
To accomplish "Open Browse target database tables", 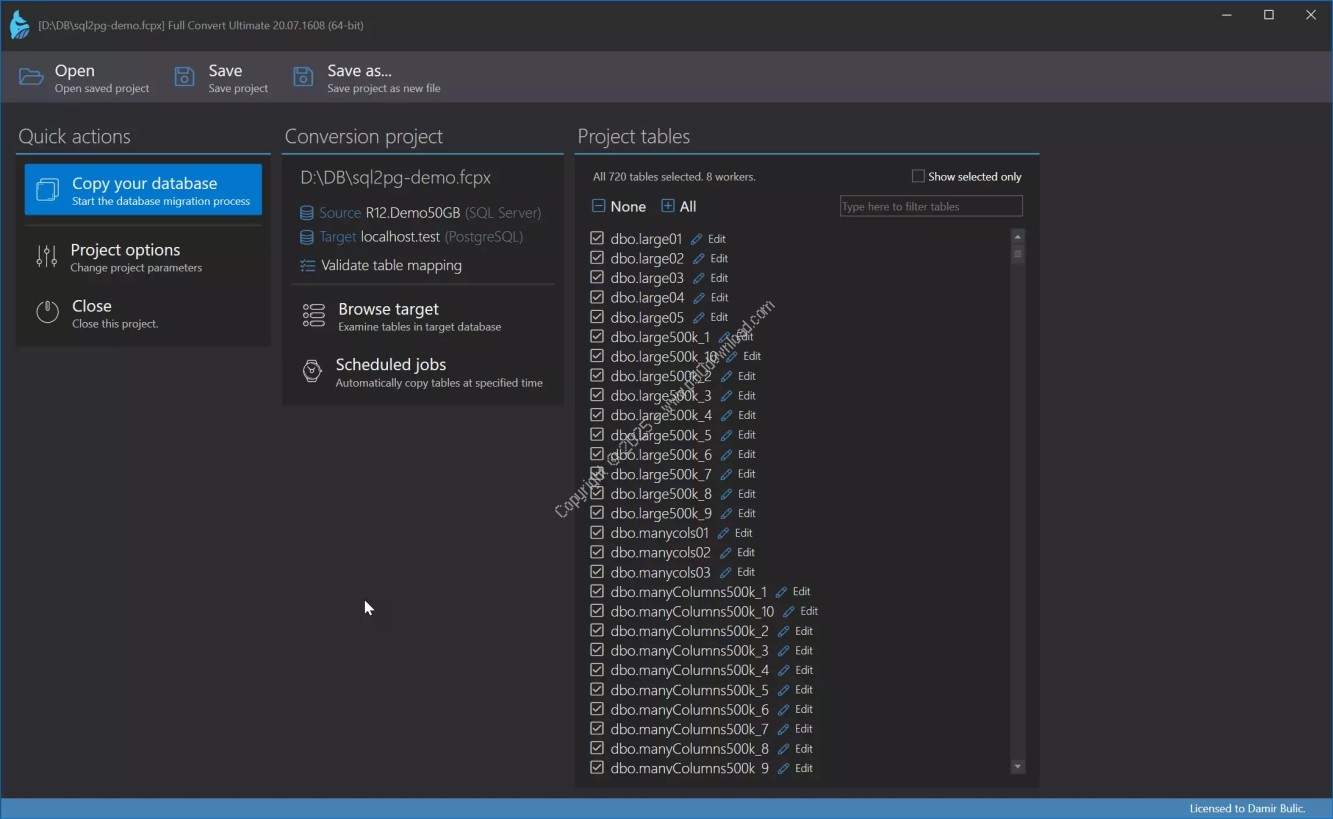I will pyautogui.click(x=422, y=316).
